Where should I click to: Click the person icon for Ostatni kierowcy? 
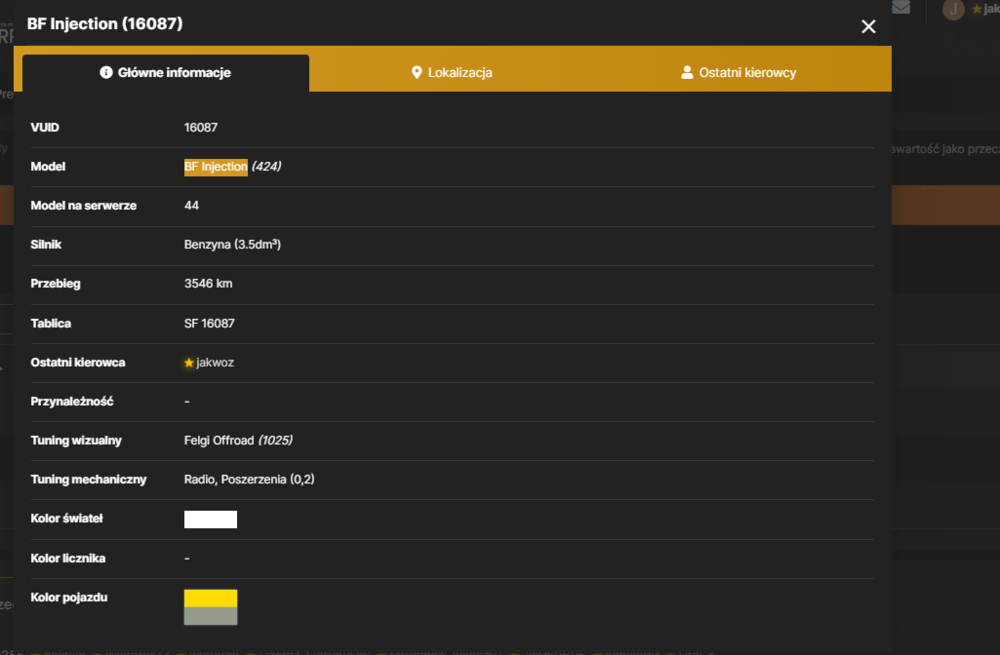(x=687, y=72)
